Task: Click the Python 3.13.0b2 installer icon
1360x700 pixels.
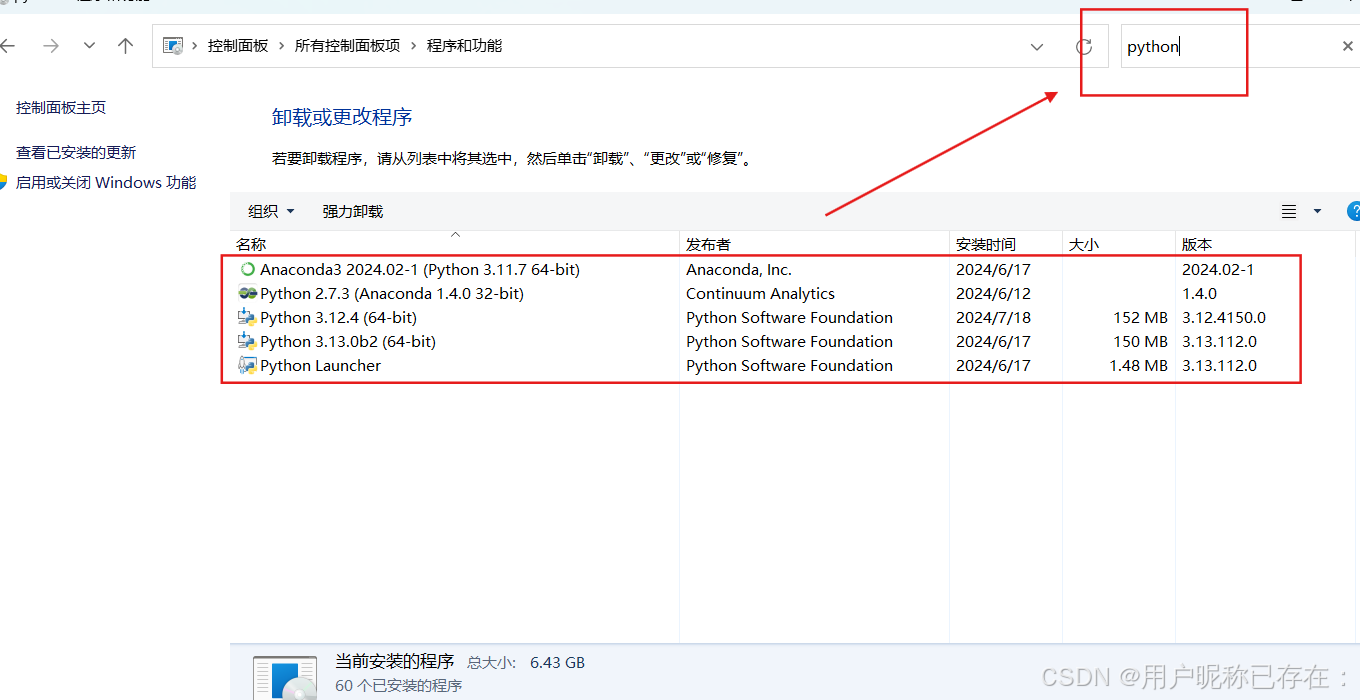Action: [x=248, y=341]
